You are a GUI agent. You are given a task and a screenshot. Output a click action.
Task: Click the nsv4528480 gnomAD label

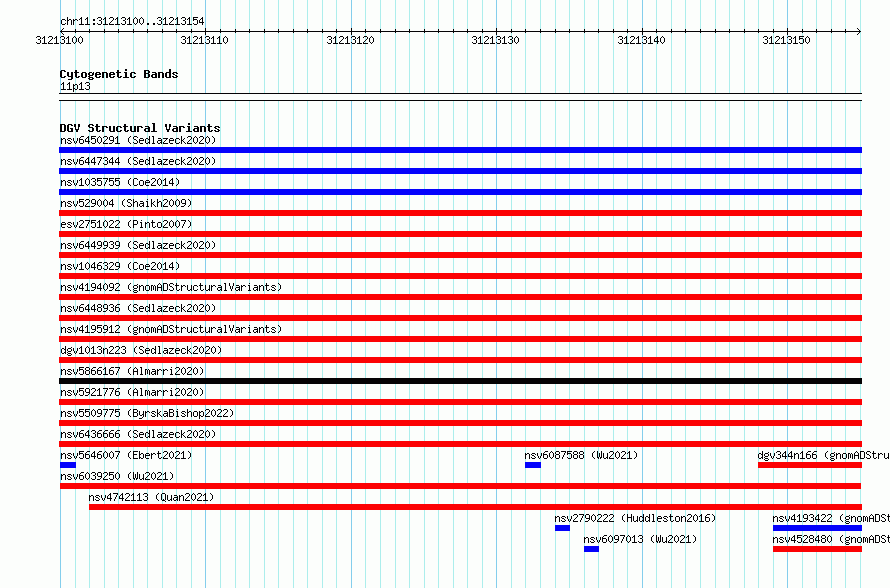click(831, 539)
